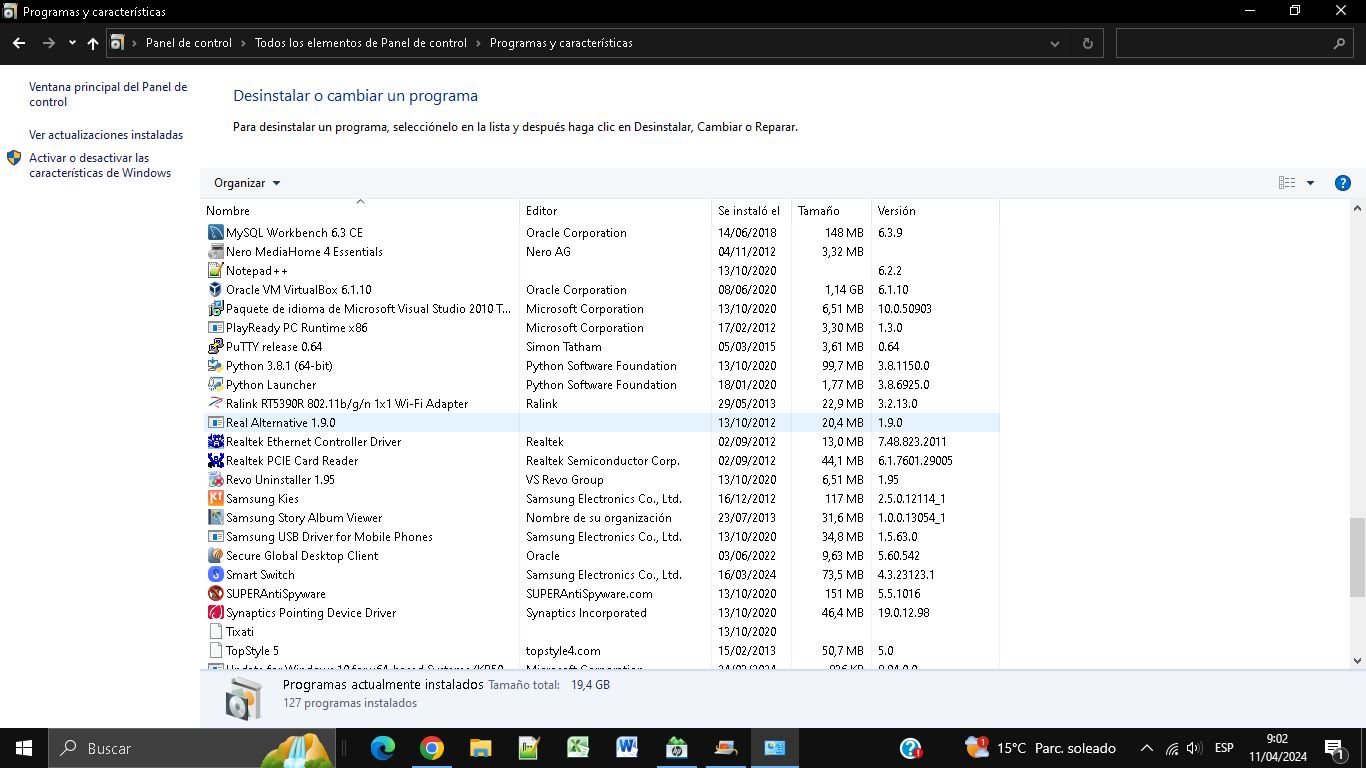Click the list's scroll down arrow
Image resolution: width=1366 pixels, height=768 pixels.
coord(1357,660)
